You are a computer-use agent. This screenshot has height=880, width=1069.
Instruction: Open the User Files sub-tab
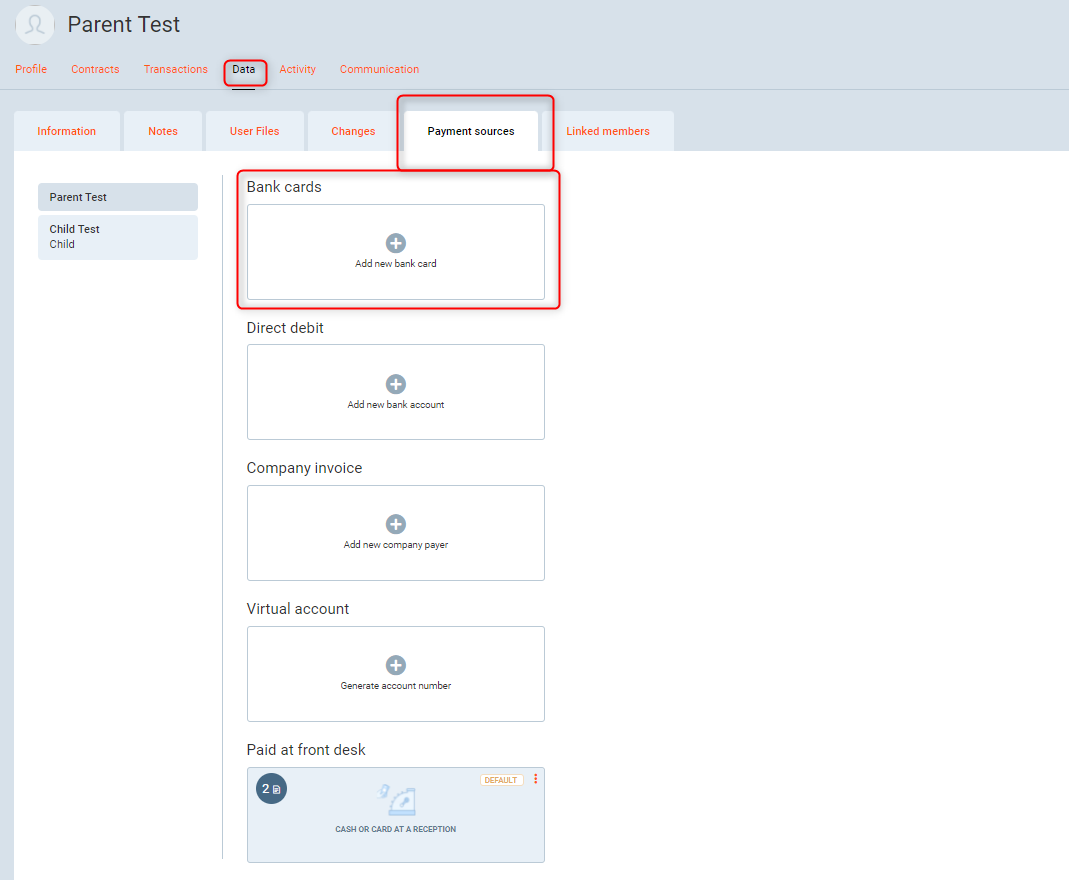(254, 131)
